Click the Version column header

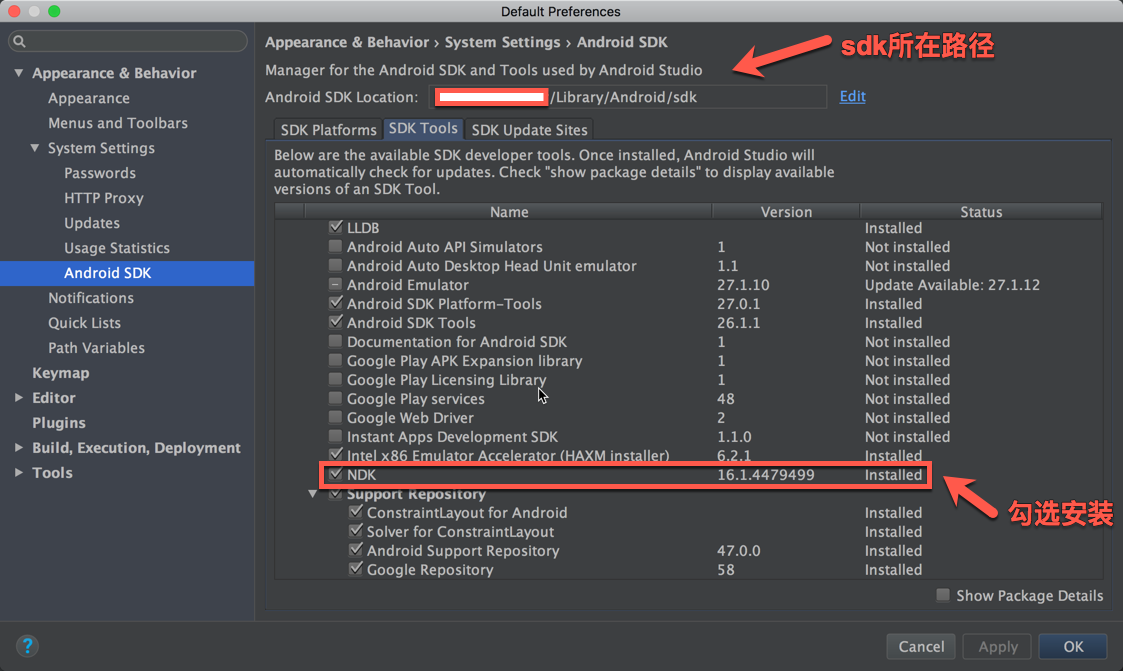point(786,212)
